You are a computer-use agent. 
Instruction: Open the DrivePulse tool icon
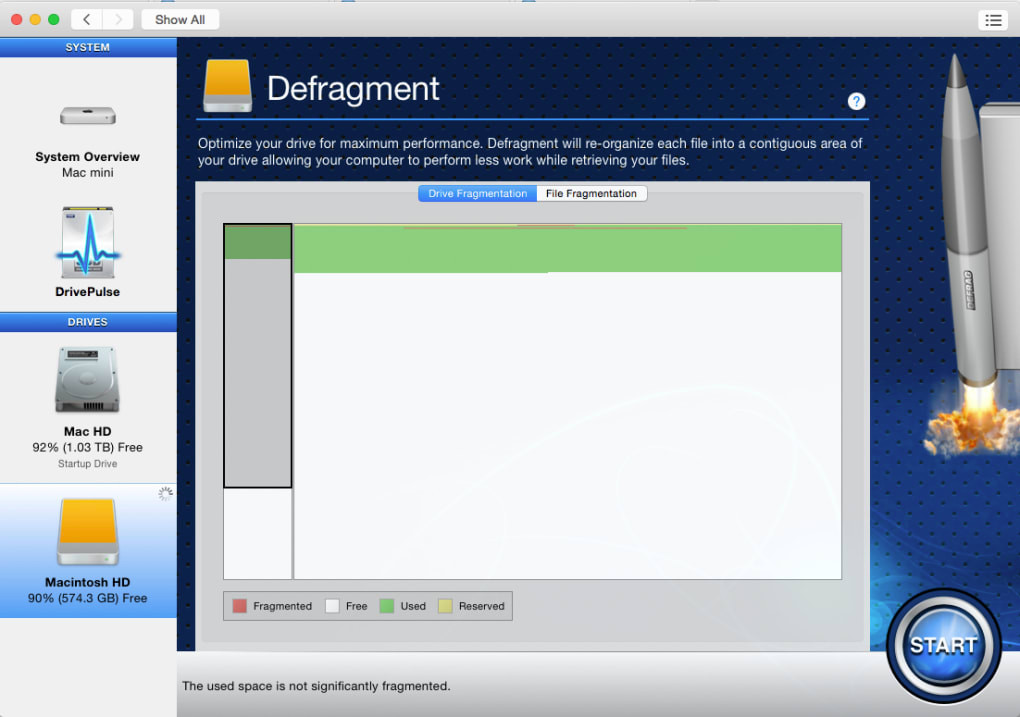coord(88,242)
